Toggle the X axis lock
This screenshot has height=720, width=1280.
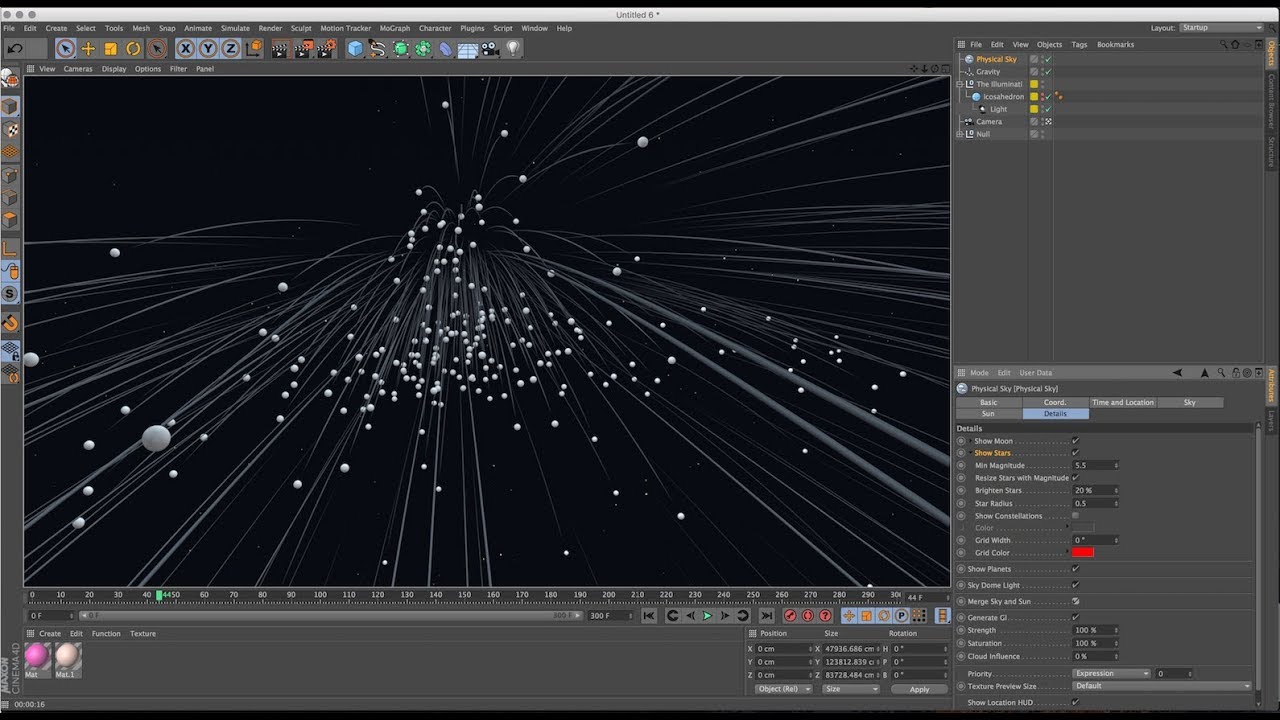185,48
